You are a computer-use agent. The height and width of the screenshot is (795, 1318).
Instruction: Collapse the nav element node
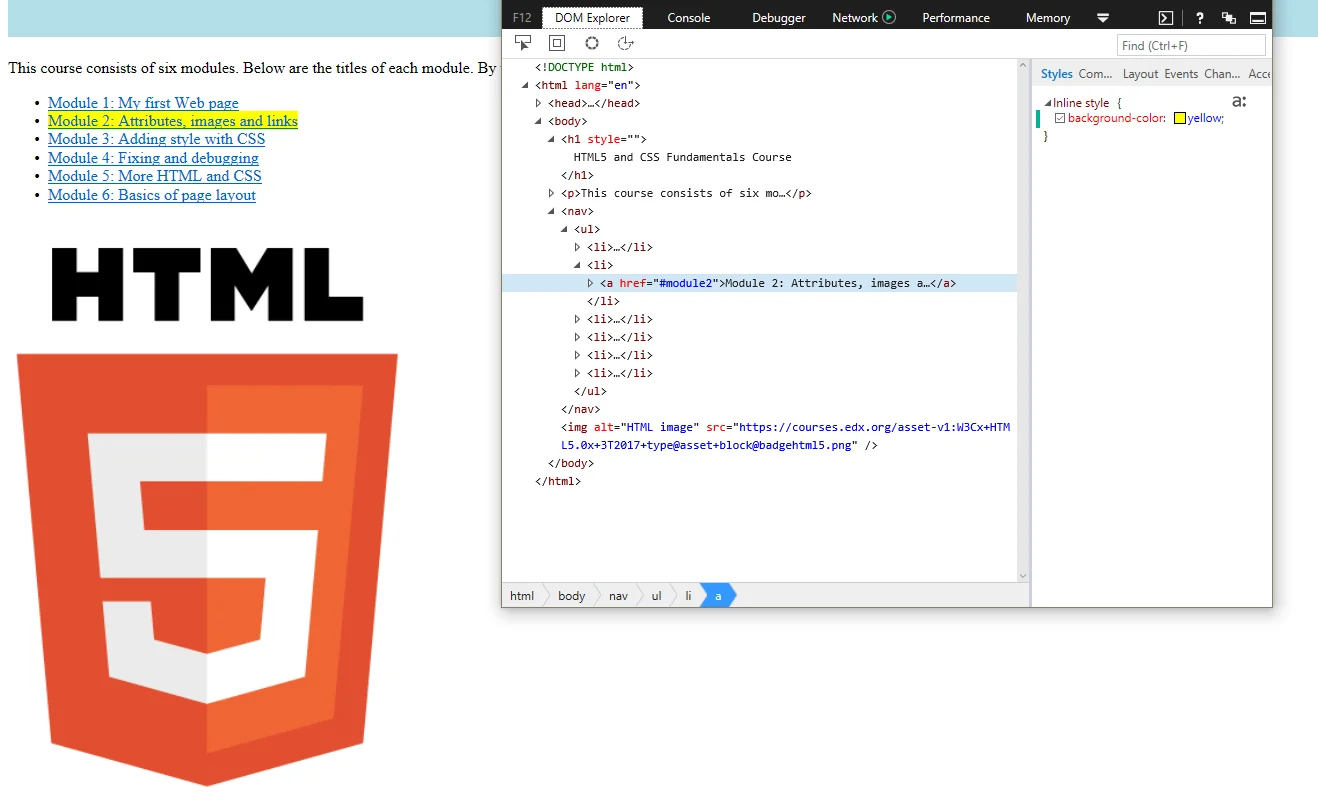(551, 211)
